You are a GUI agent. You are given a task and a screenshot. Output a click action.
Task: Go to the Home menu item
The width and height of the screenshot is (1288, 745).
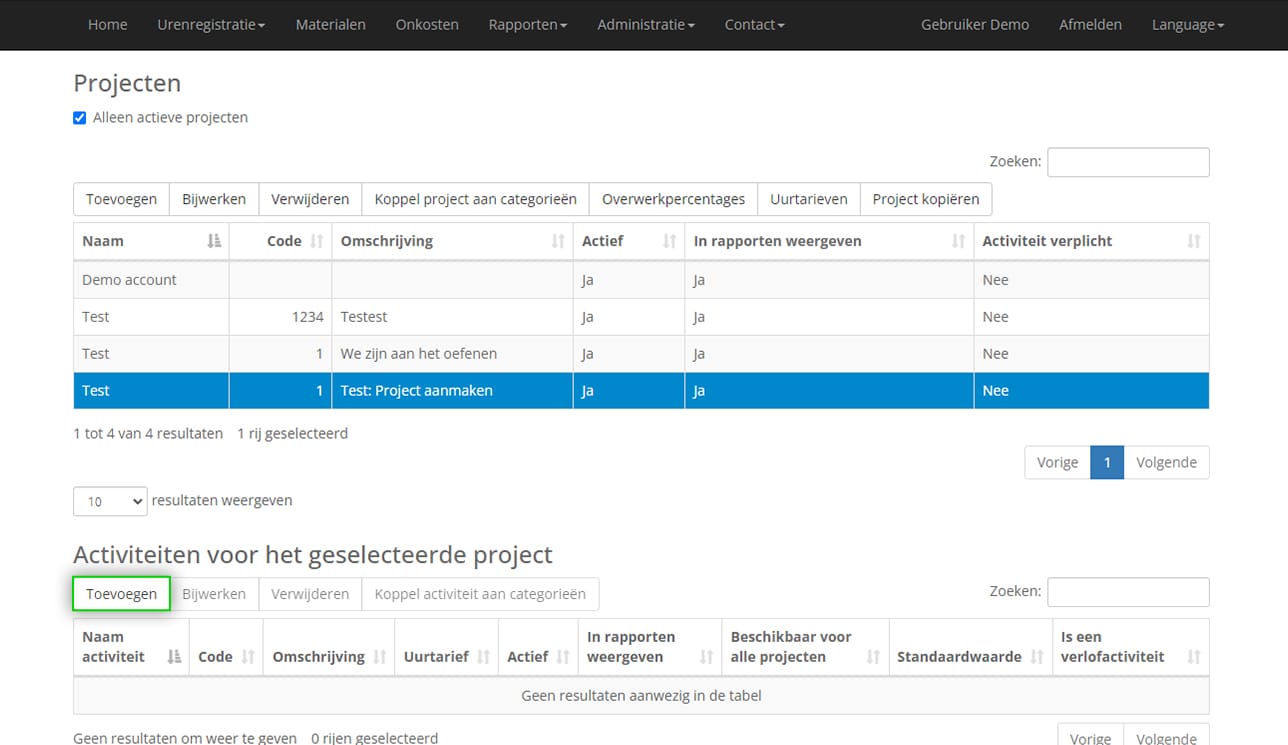click(107, 25)
